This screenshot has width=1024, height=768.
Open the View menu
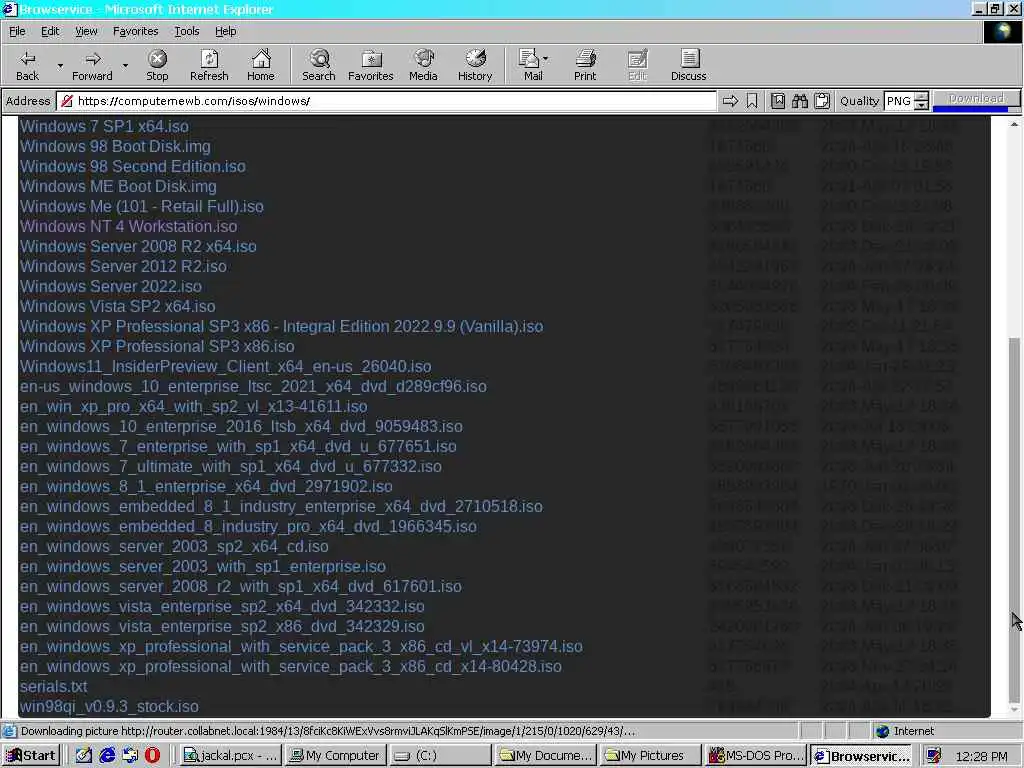point(86,31)
